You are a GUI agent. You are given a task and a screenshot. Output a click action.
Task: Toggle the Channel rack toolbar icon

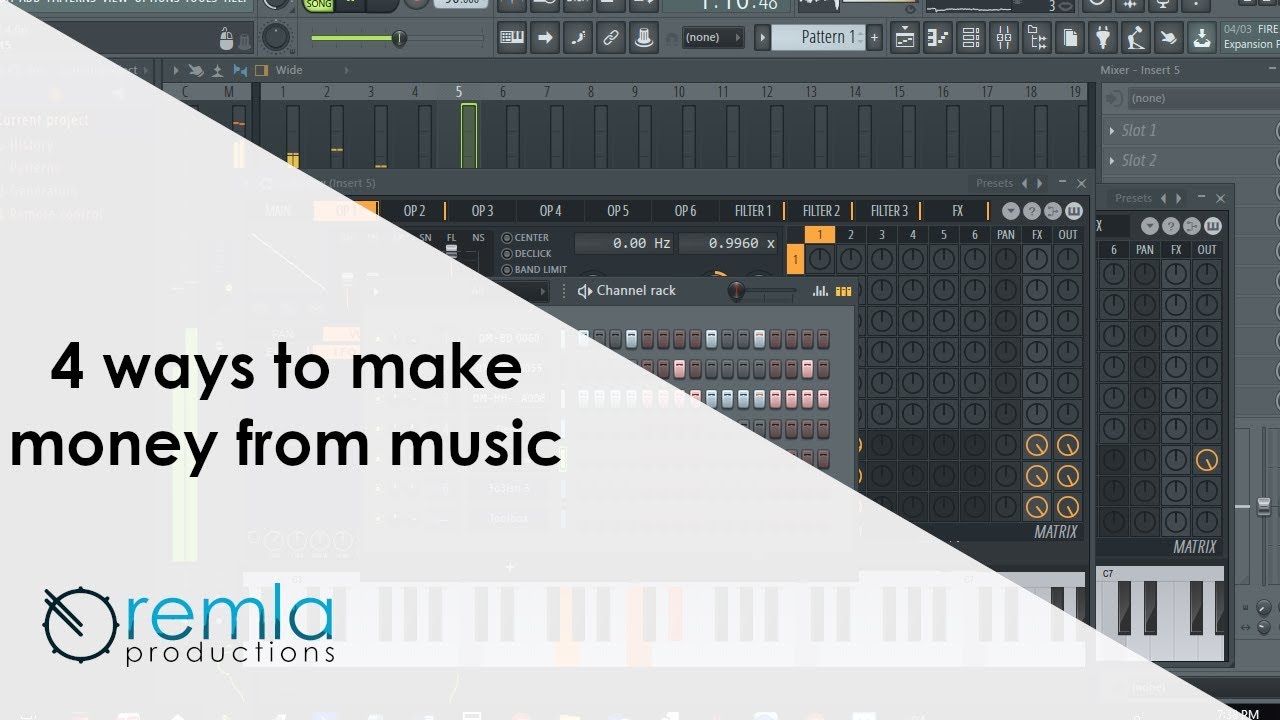tap(971, 39)
